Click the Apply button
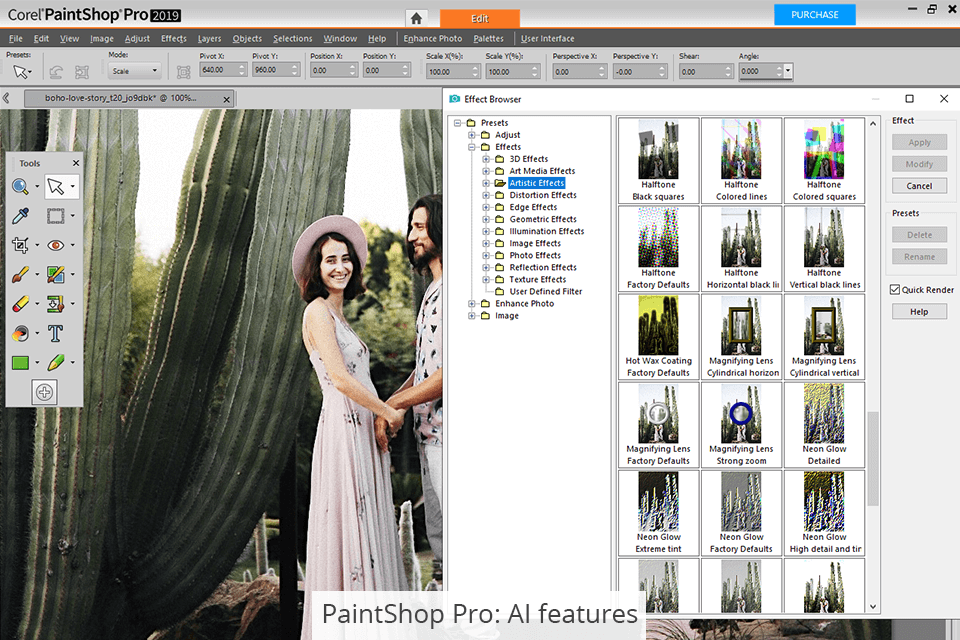Viewport: 960px width, 640px height. (x=919, y=142)
